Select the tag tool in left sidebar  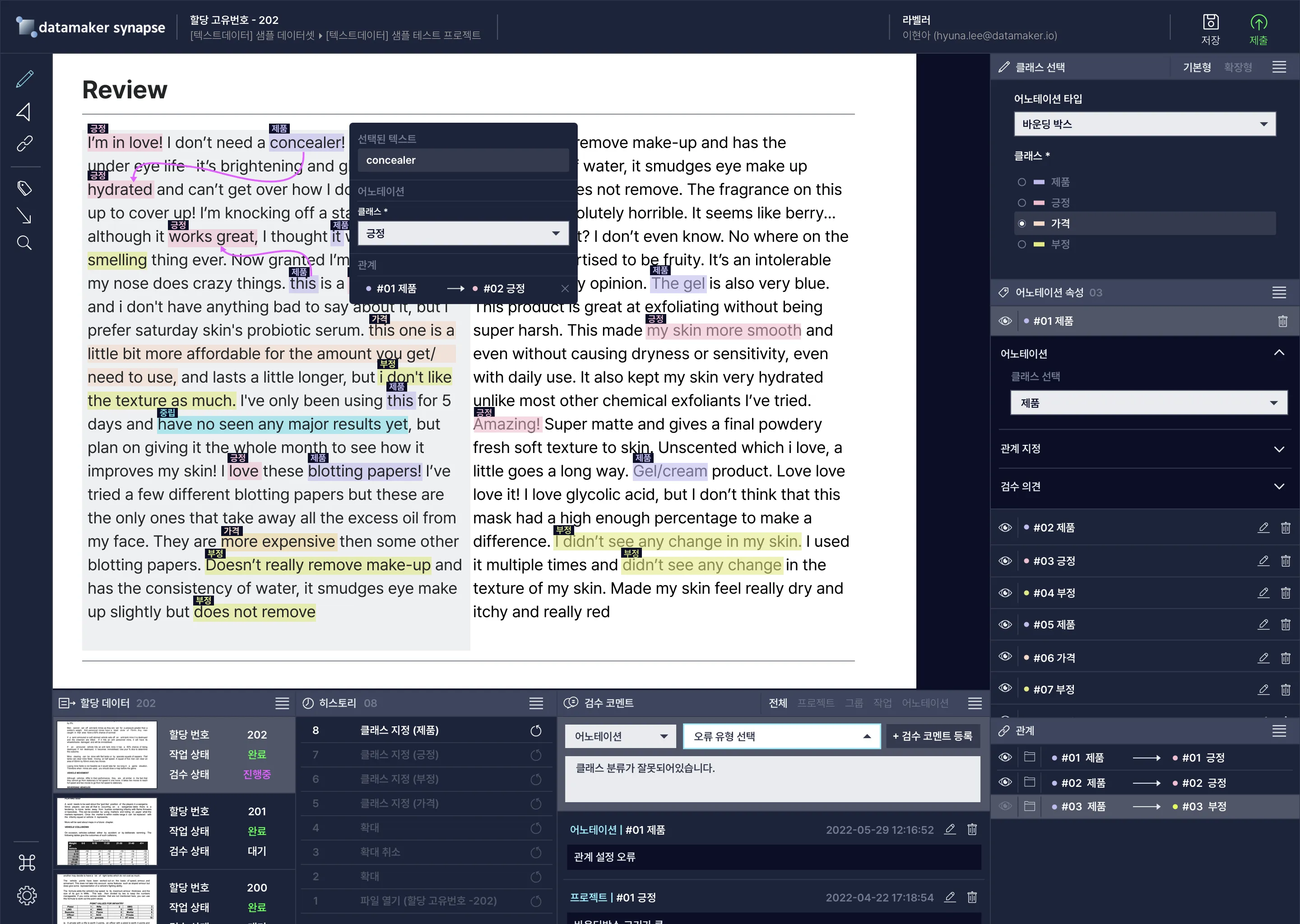[24, 188]
